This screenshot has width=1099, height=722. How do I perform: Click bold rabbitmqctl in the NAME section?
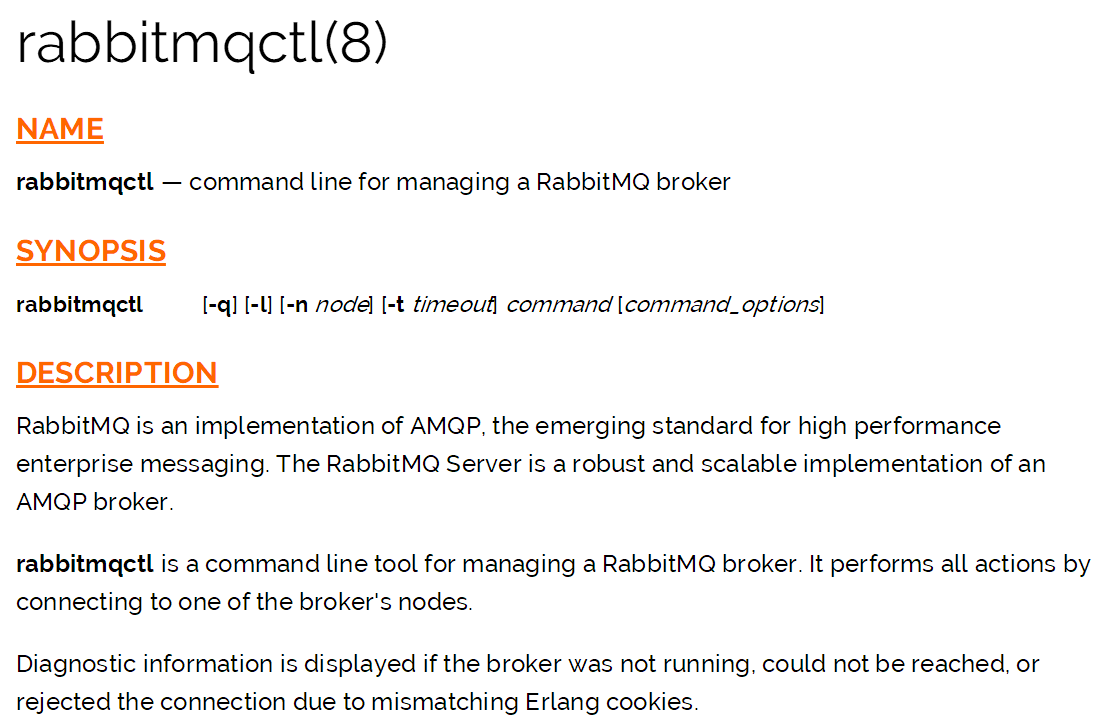85,183
